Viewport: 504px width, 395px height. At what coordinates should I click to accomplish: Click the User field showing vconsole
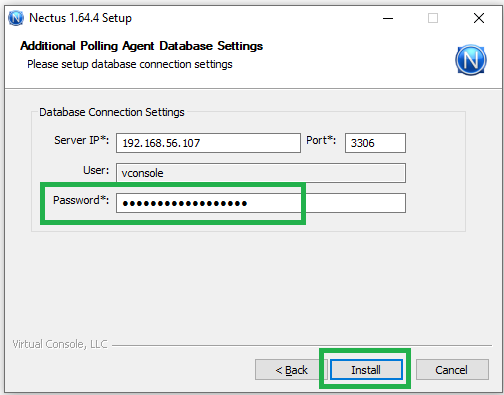tap(261, 173)
